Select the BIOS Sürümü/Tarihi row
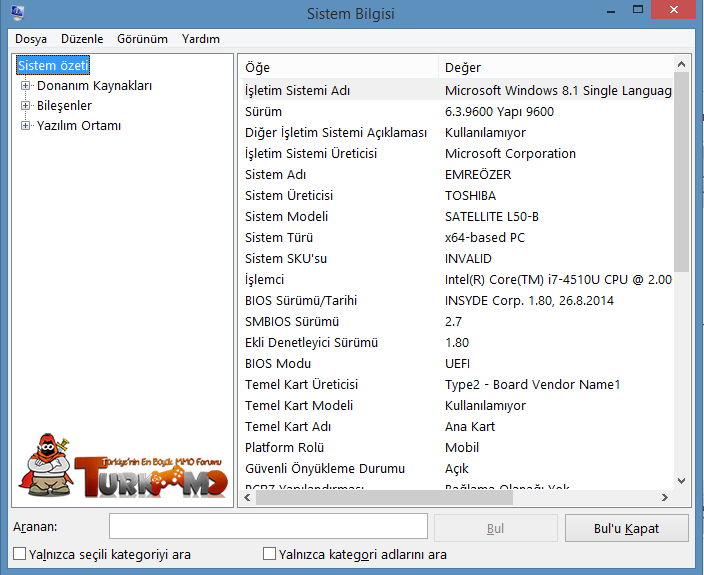Image resolution: width=704 pixels, height=575 pixels. pyautogui.click(x=456, y=301)
